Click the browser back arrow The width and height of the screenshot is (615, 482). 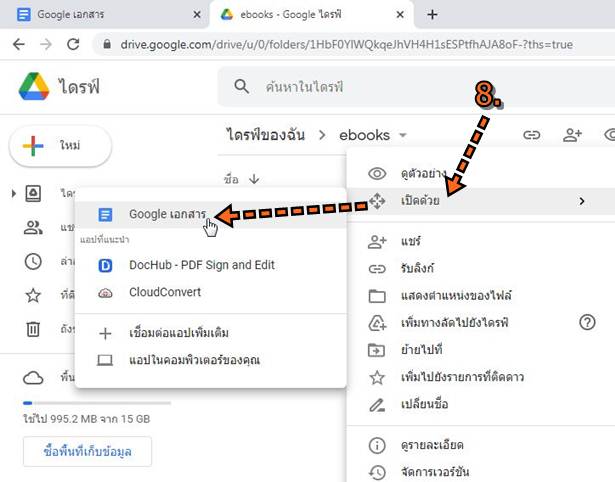point(18,44)
